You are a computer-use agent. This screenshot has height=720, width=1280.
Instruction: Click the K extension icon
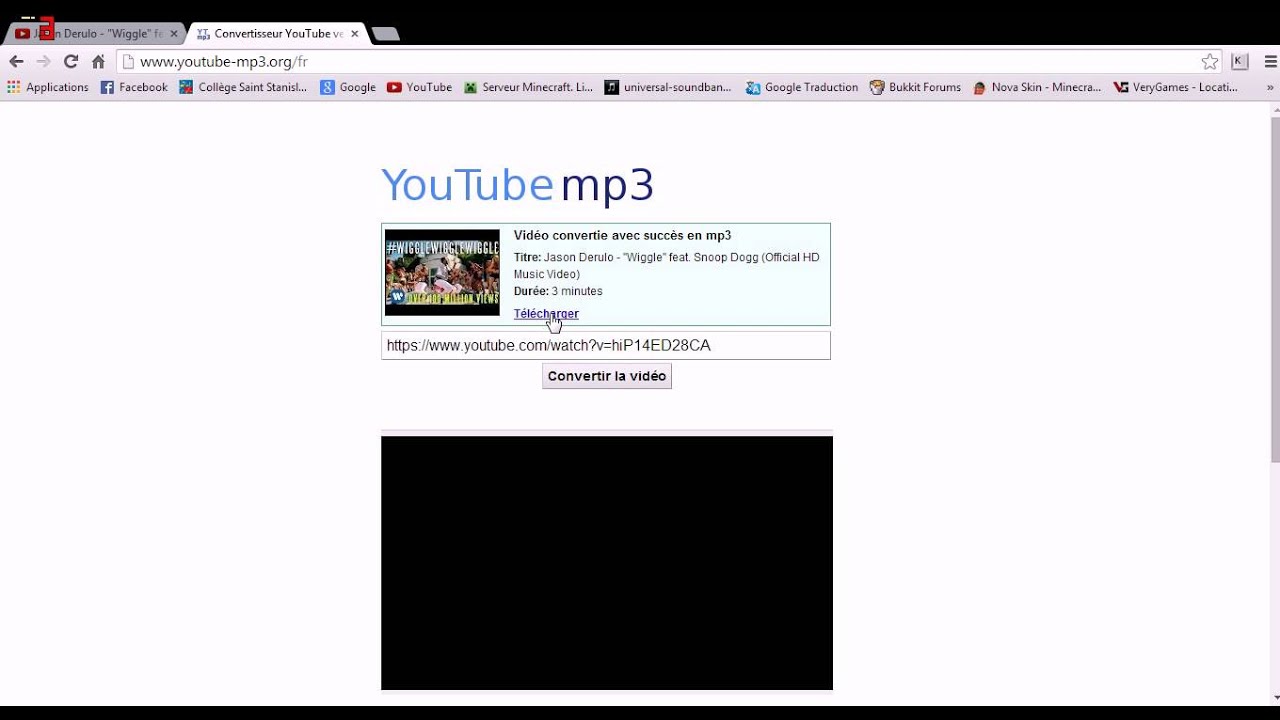(x=1240, y=62)
